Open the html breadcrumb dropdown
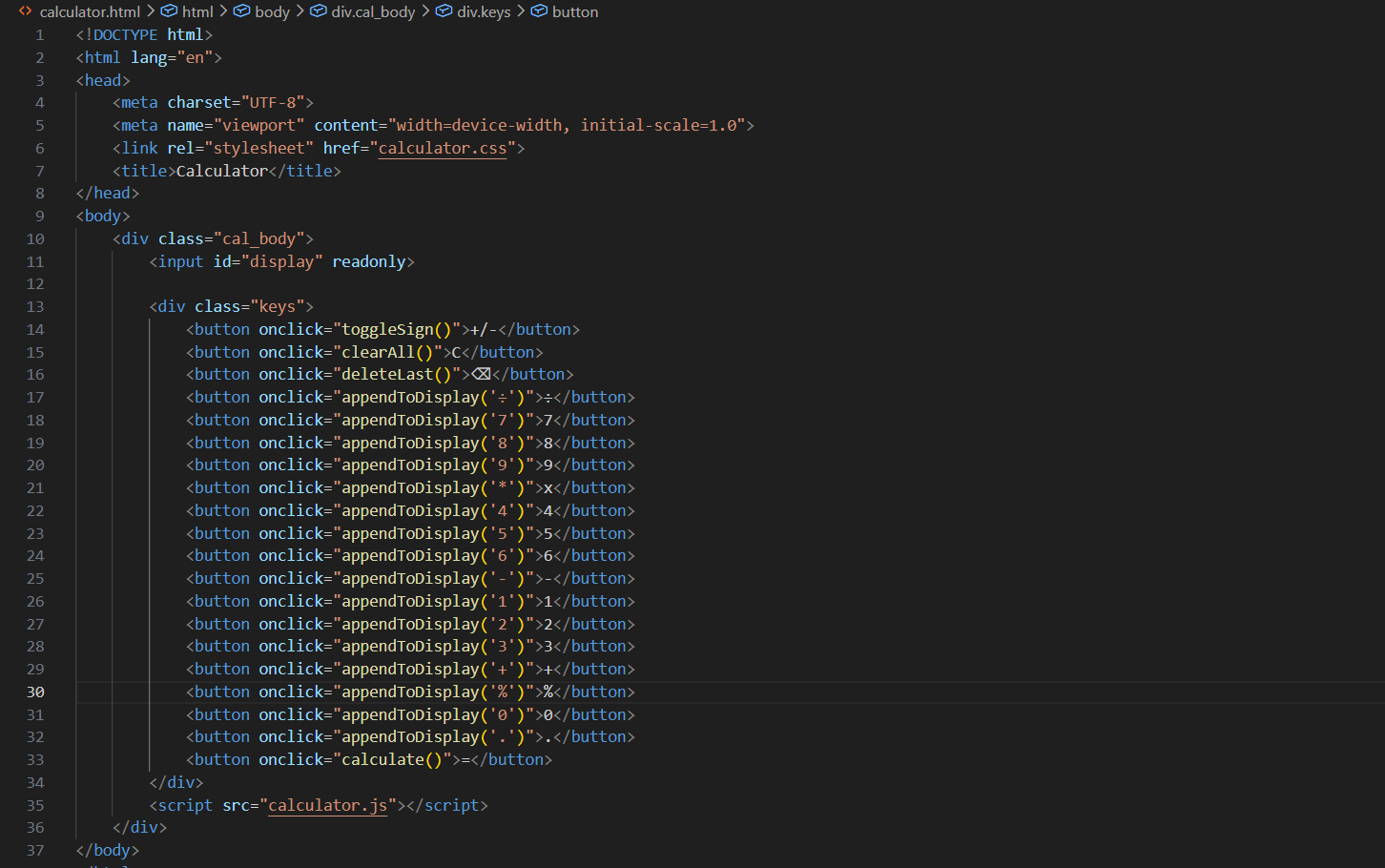 (x=197, y=11)
